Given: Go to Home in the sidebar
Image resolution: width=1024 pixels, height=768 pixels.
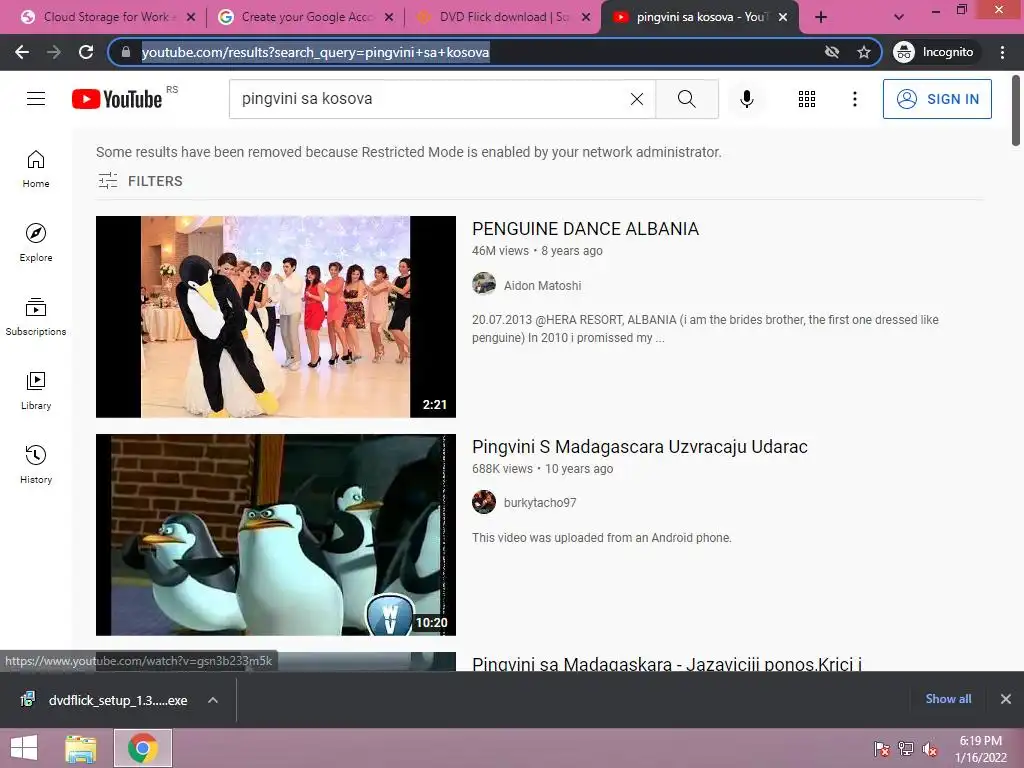Looking at the screenshot, I should (36, 169).
